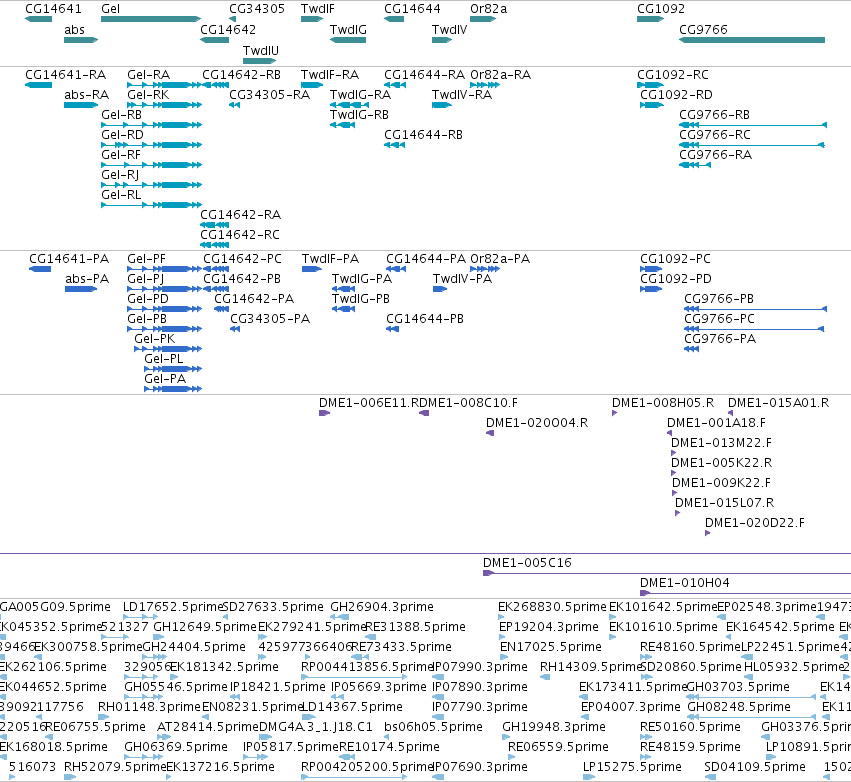
Task: Select clone end DME1-013M22.F
Action: (721, 442)
